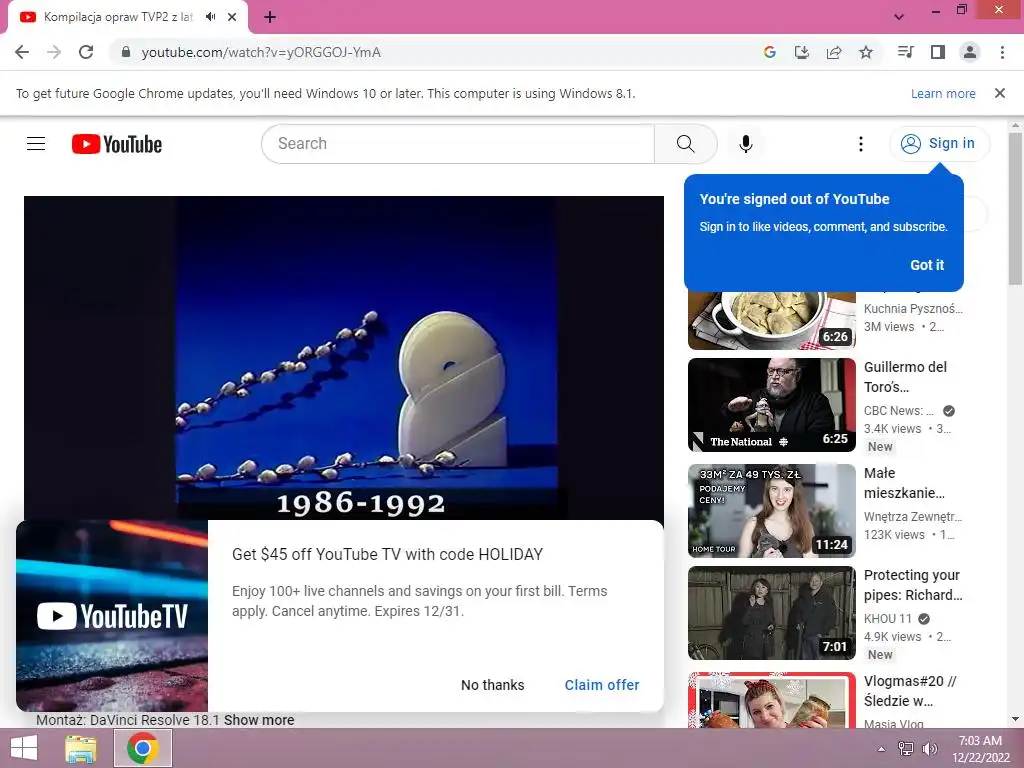1024x768 pixels.
Task: Click the scrollbar down arrow
Action: 1015,720
